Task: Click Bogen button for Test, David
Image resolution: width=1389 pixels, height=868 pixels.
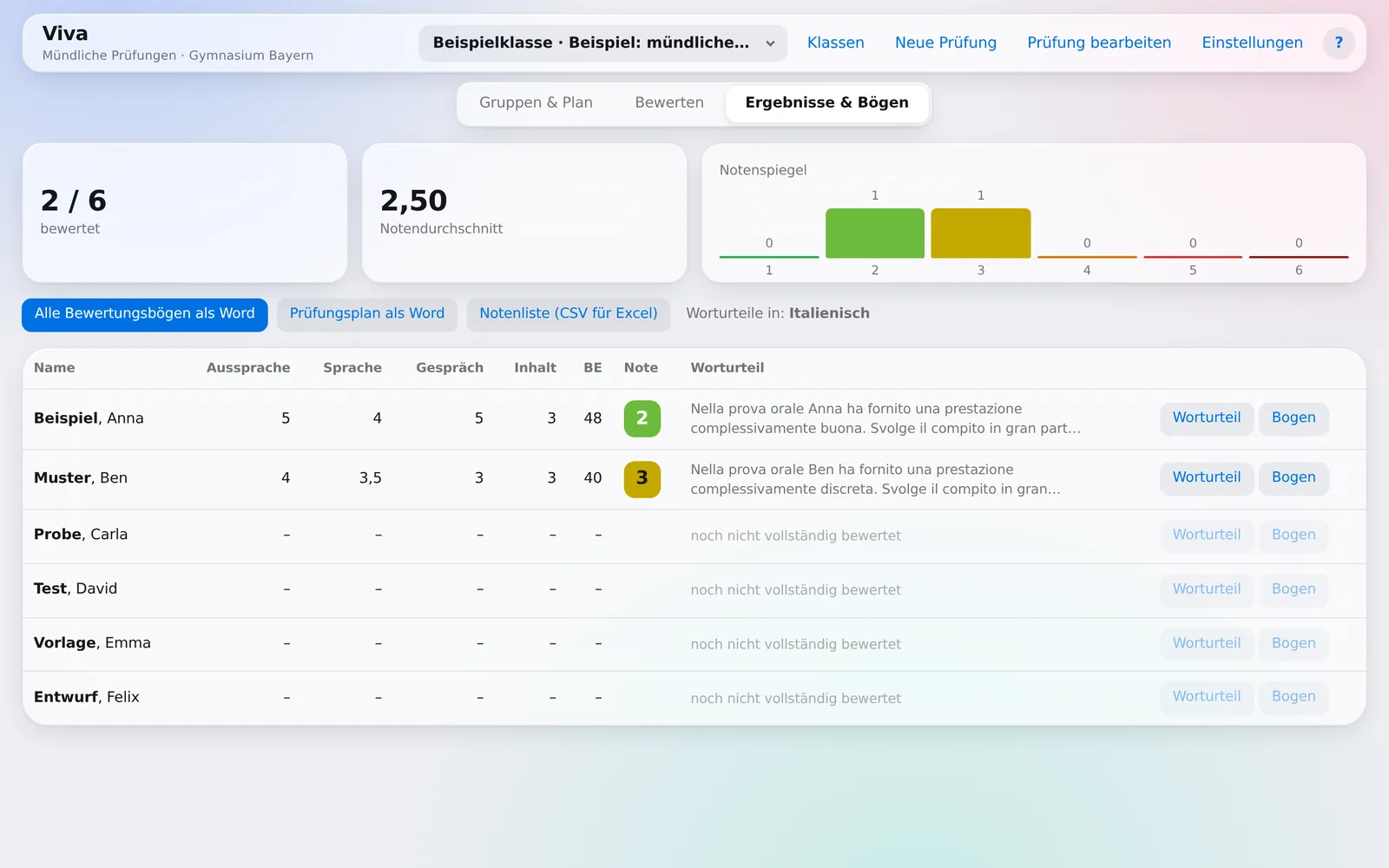Action: (1294, 589)
